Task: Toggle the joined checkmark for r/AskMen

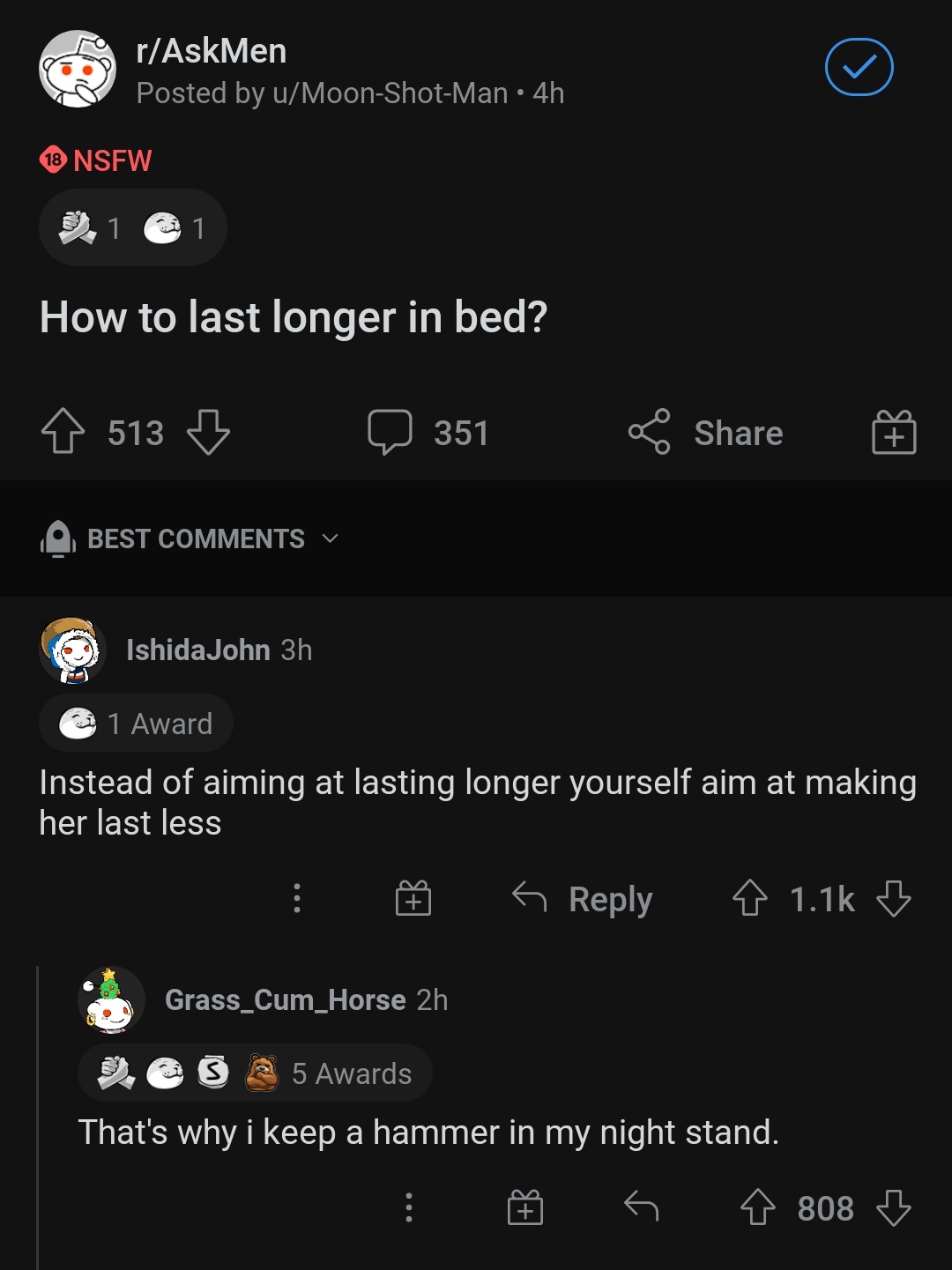Action: pyautogui.click(x=859, y=67)
